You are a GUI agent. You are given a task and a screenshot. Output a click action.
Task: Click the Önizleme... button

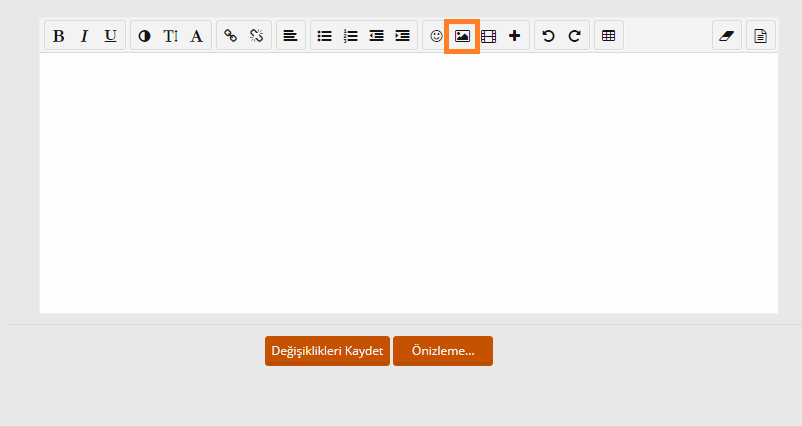click(x=443, y=351)
